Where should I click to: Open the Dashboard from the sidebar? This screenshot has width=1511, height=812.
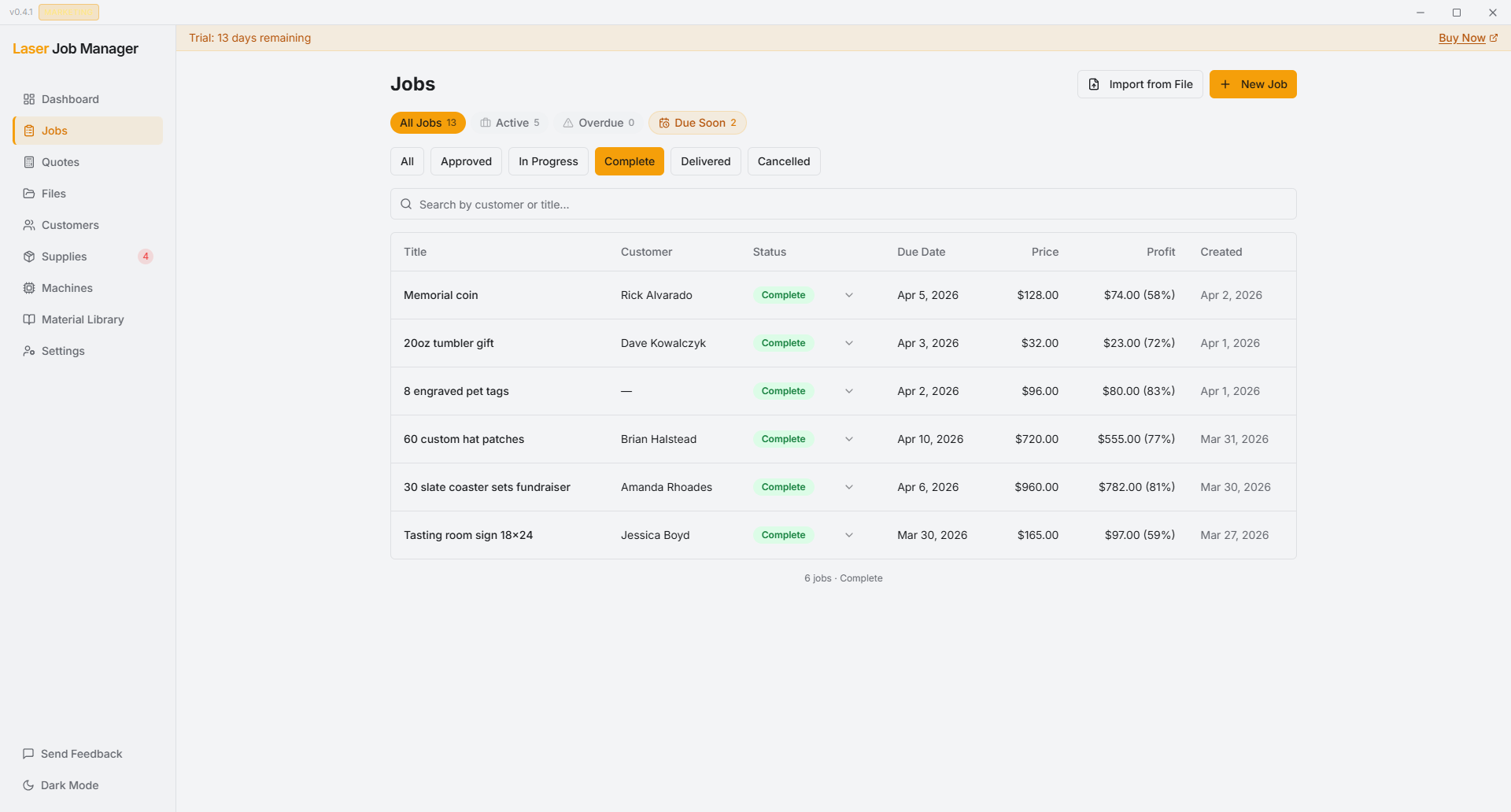tap(70, 99)
